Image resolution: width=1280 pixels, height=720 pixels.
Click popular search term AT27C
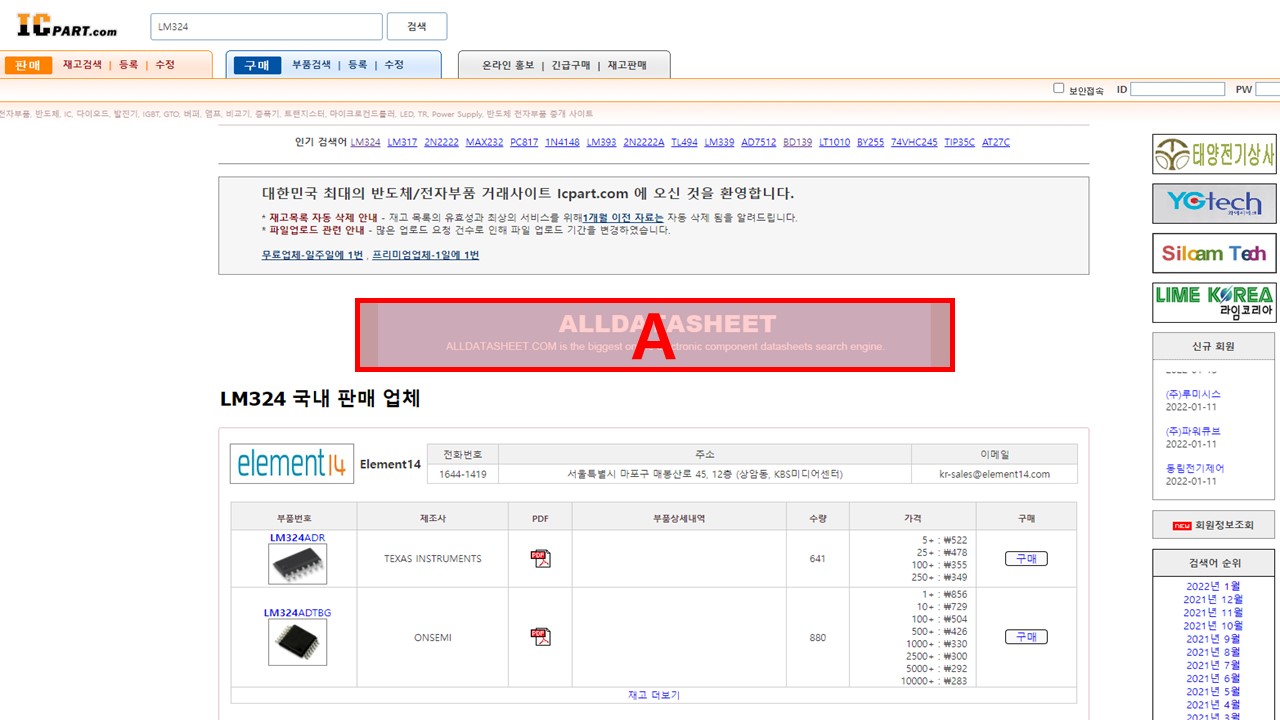click(996, 142)
